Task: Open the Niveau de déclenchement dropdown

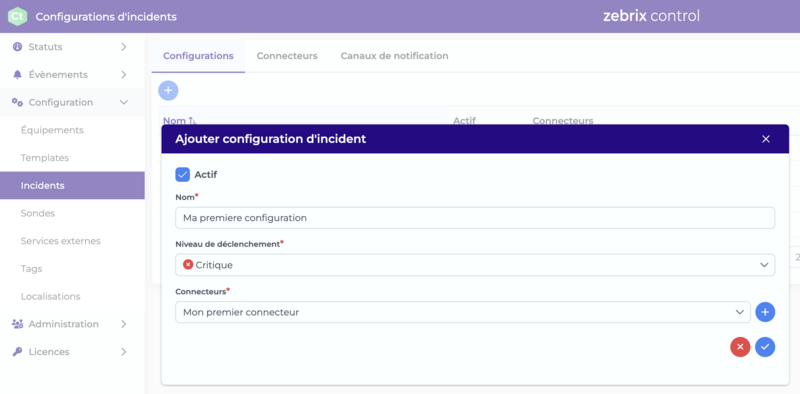Action: 475,265
